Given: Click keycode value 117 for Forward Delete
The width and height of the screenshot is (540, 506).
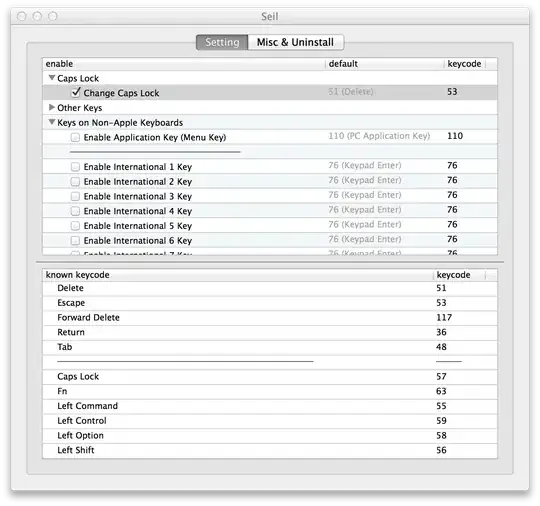Looking at the screenshot, I should pos(444,318).
